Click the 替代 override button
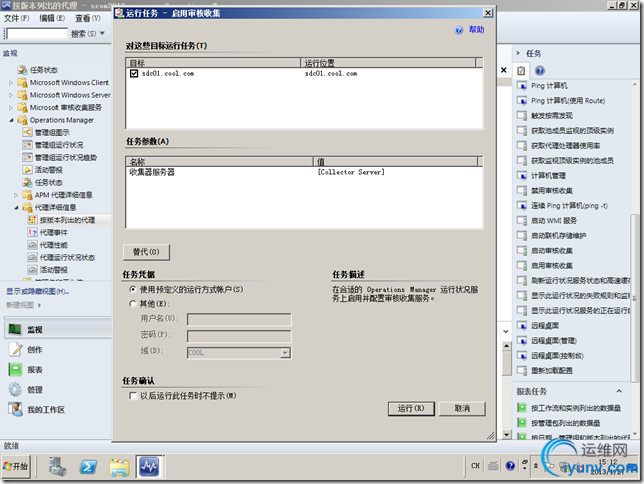Image resolution: width=644 pixels, height=484 pixels. [146, 252]
